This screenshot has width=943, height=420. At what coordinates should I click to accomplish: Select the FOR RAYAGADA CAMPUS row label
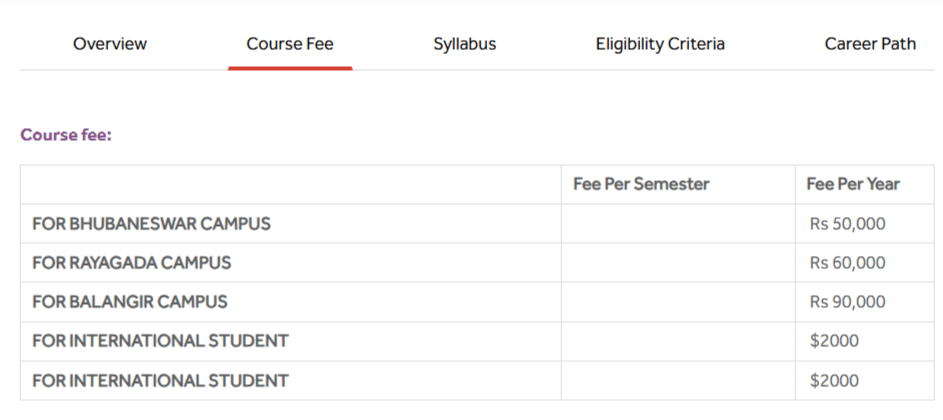[x=131, y=263]
